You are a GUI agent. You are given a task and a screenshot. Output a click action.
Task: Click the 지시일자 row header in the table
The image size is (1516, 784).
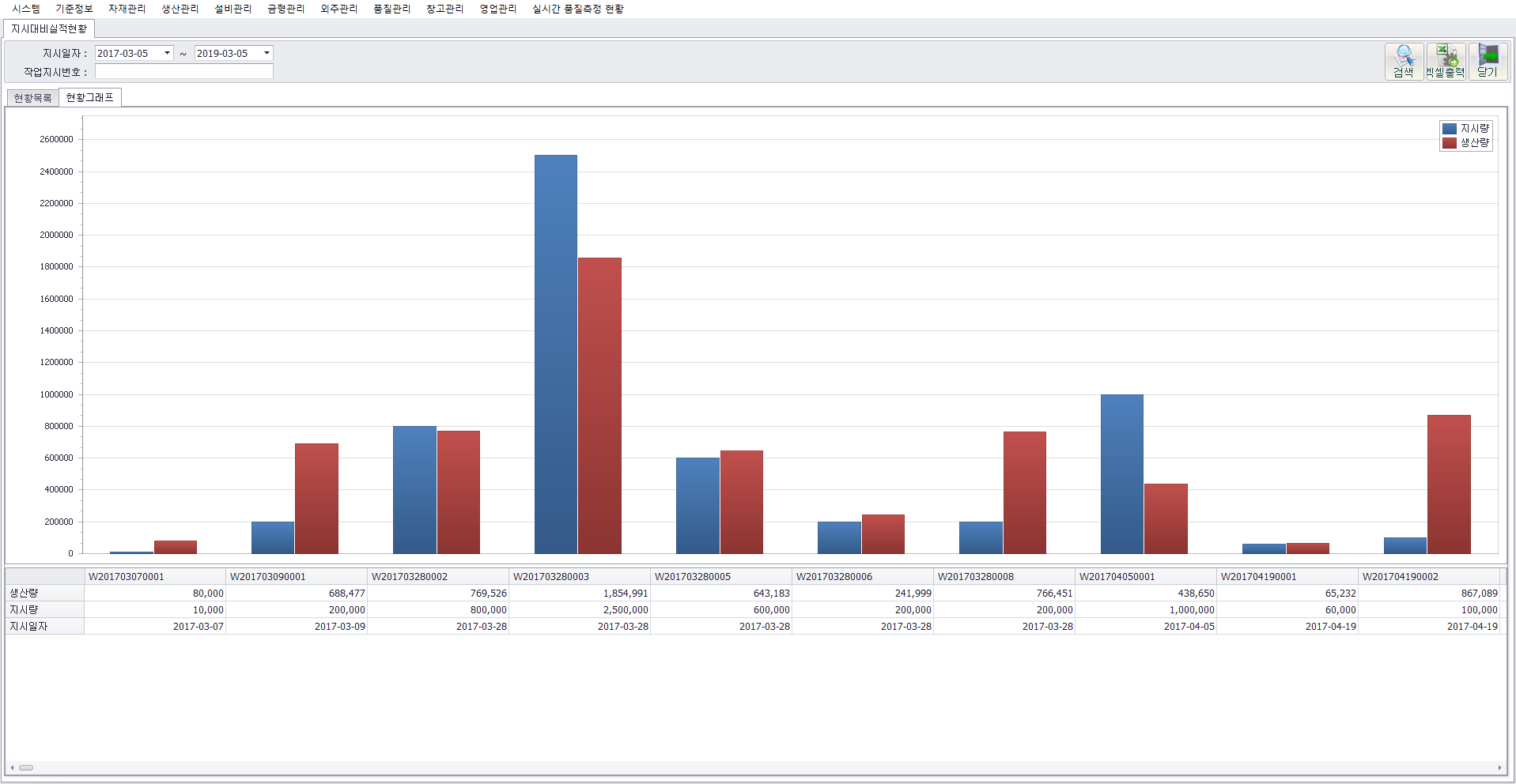(43, 626)
